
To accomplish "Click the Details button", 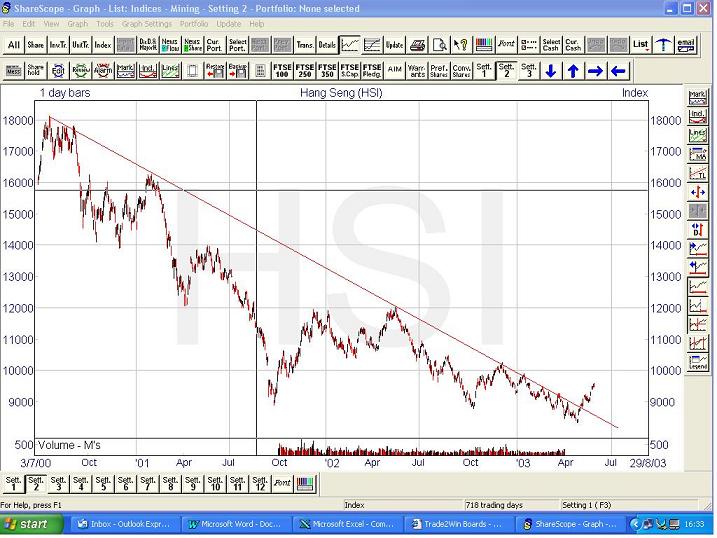I will pos(327,45).
